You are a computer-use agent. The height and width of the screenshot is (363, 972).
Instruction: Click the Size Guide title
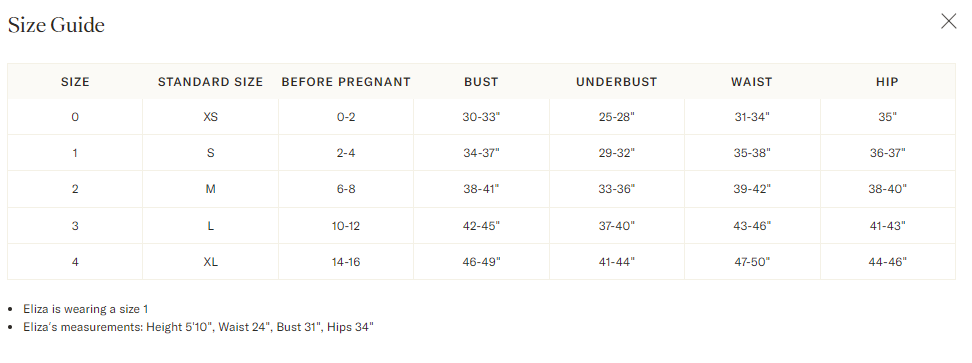coord(56,25)
